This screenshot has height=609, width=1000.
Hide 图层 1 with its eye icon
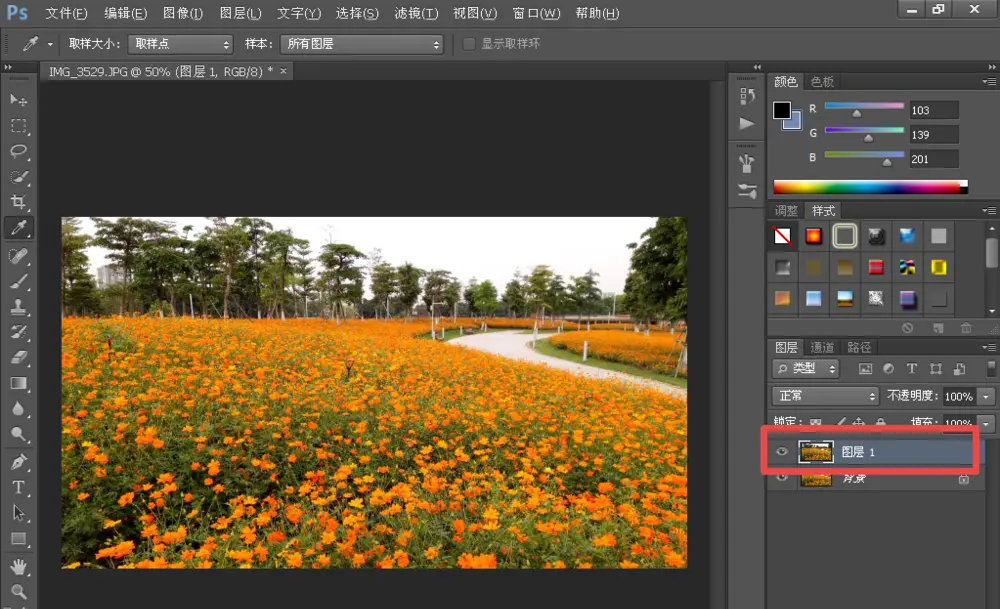(x=782, y=453)
